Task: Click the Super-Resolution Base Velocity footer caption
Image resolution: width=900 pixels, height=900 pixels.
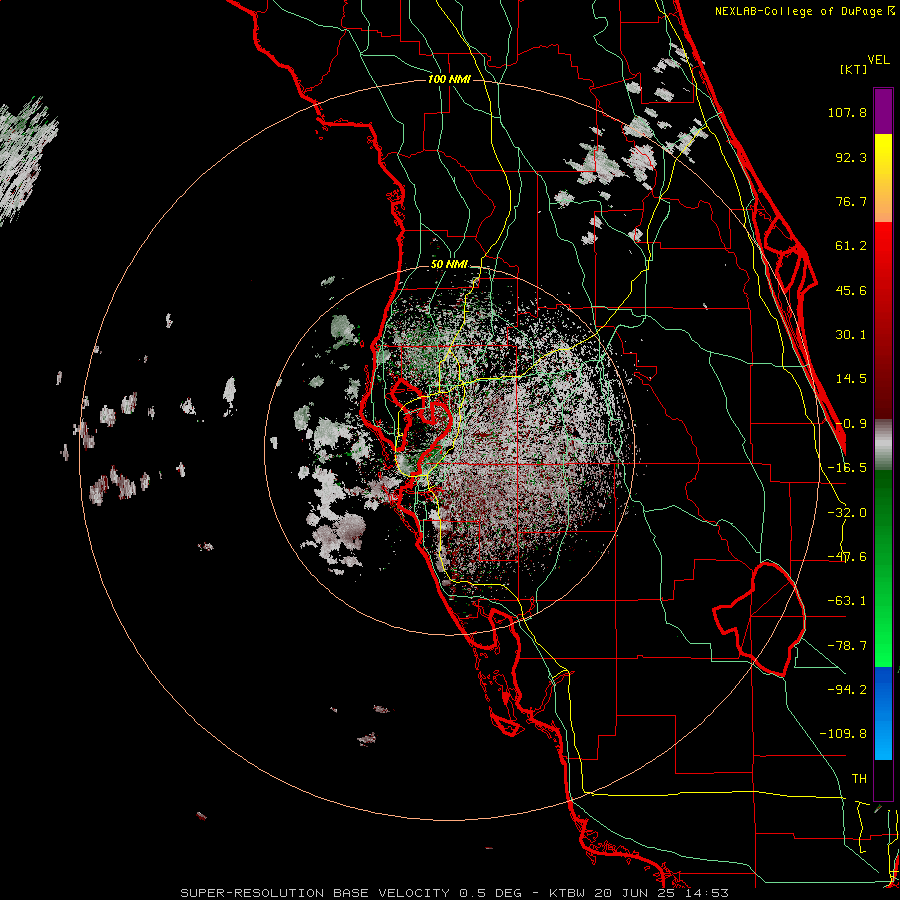Action: coord(455,893)
